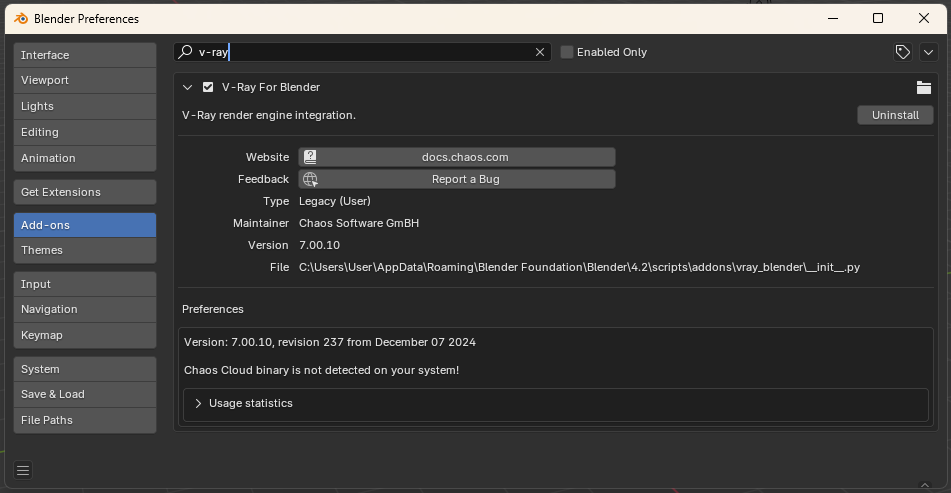Open the Keymap section

85,335
